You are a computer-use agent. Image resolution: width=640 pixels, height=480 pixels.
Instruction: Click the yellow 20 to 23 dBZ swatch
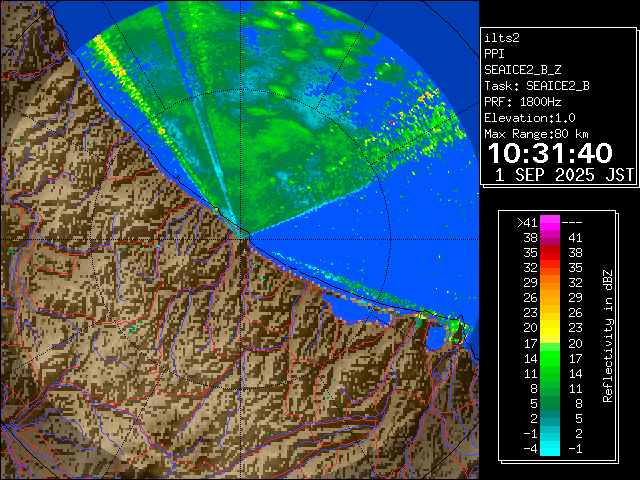pos(550,328)
